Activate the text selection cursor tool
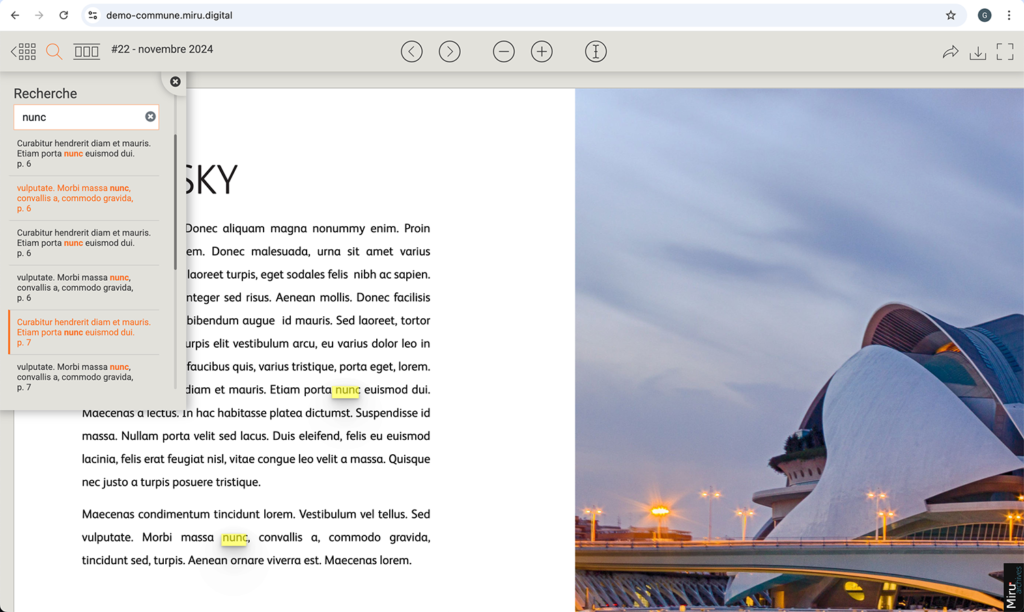The height and width of the screenshot is (612, 1024). (596, 52)
